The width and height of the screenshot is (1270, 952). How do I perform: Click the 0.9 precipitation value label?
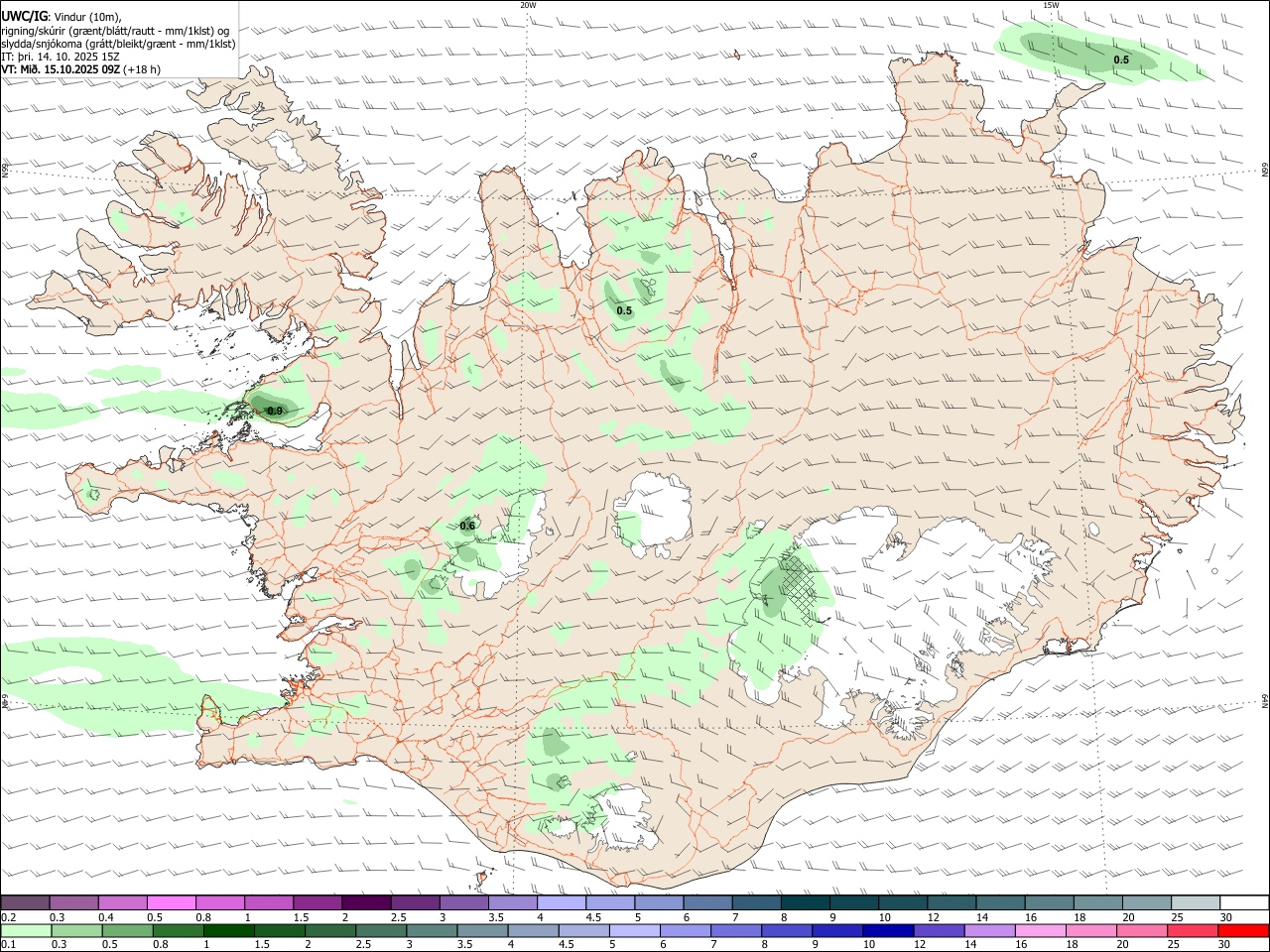275,411
